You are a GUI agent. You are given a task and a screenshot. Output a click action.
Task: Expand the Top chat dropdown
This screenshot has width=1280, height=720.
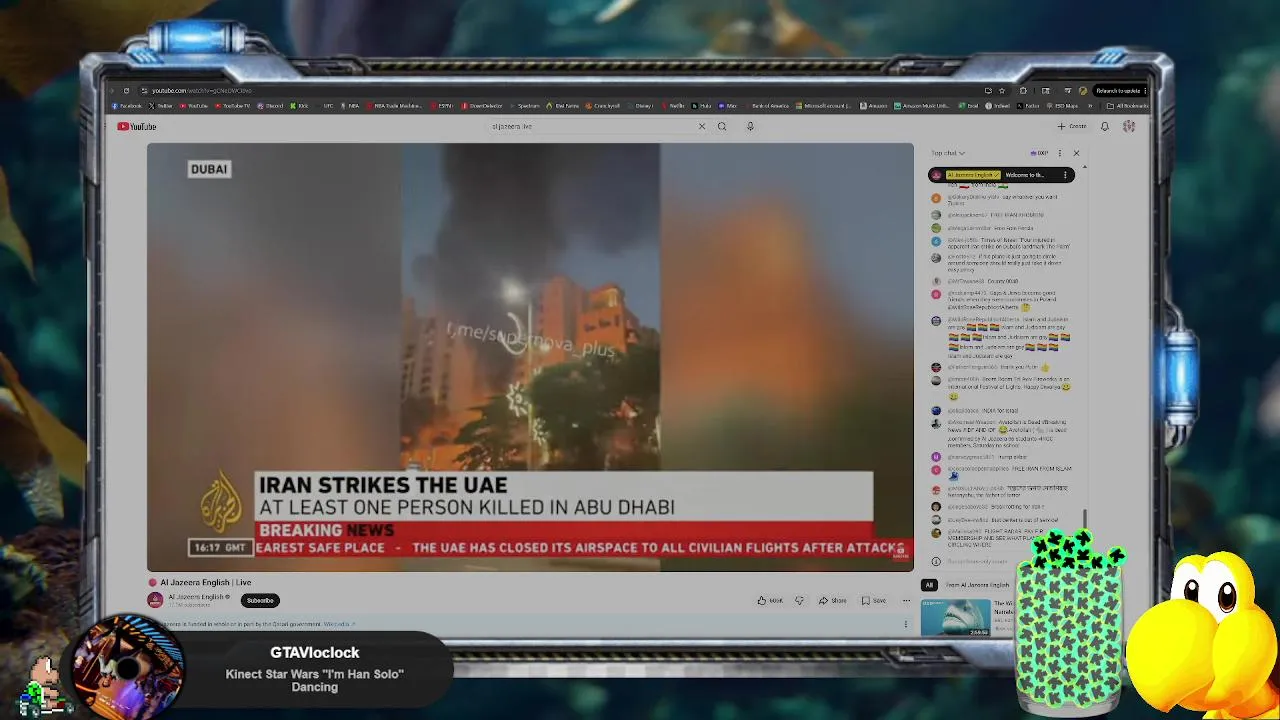click(x=947, y=153)
